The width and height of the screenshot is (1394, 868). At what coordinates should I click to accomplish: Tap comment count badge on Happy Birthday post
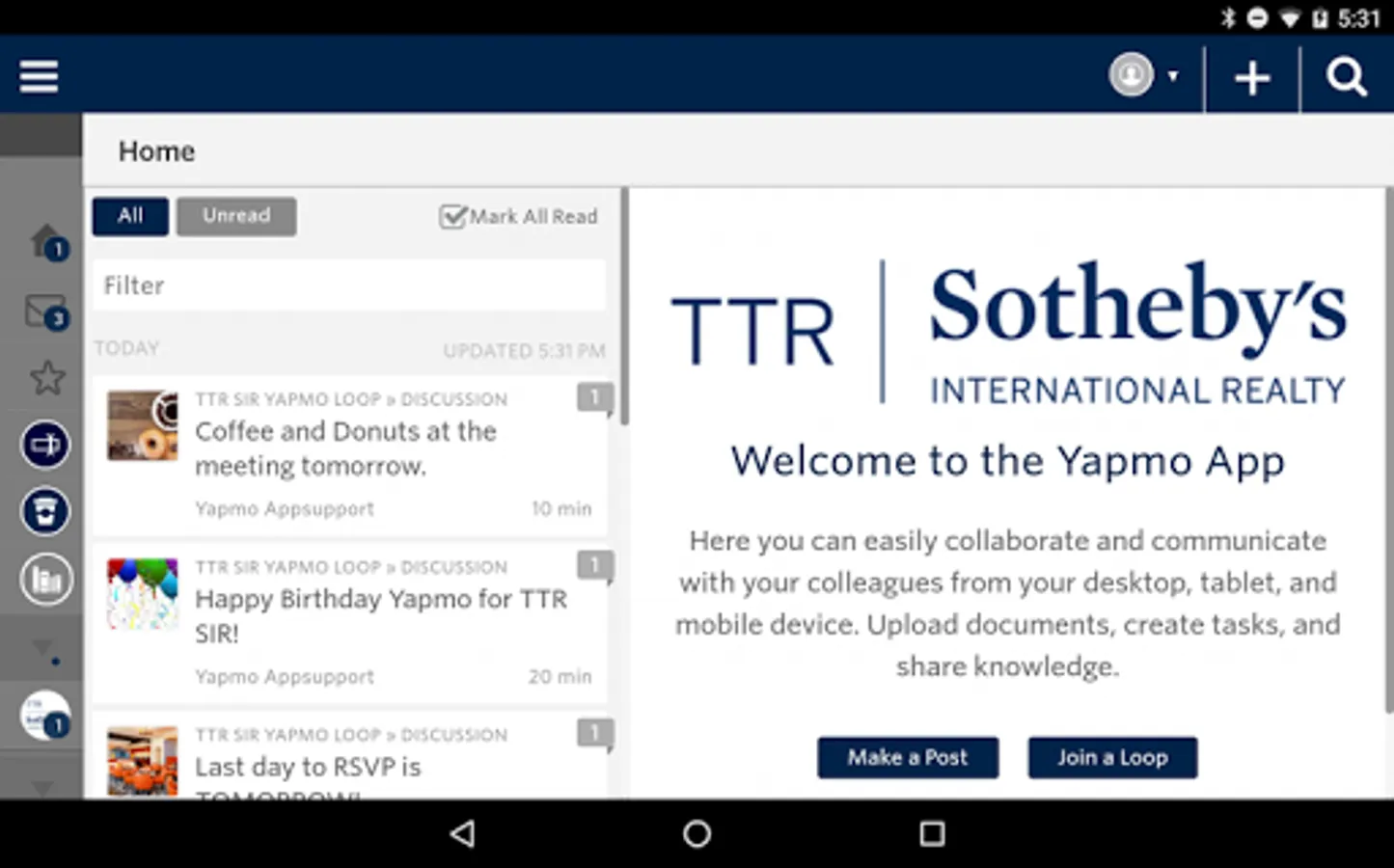coord(595,565)
